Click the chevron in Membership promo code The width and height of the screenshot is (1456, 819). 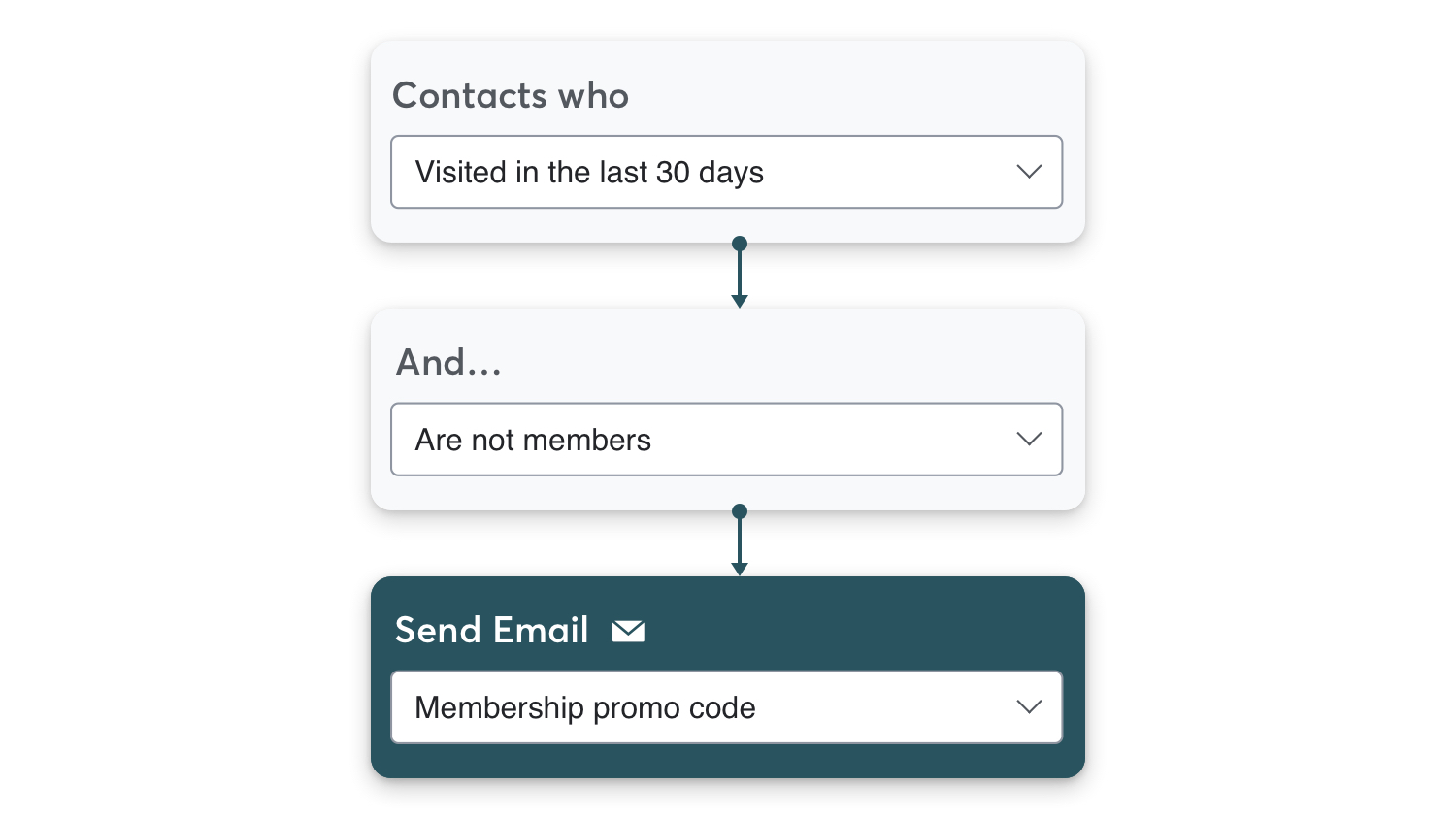(x=1029, y=707)
